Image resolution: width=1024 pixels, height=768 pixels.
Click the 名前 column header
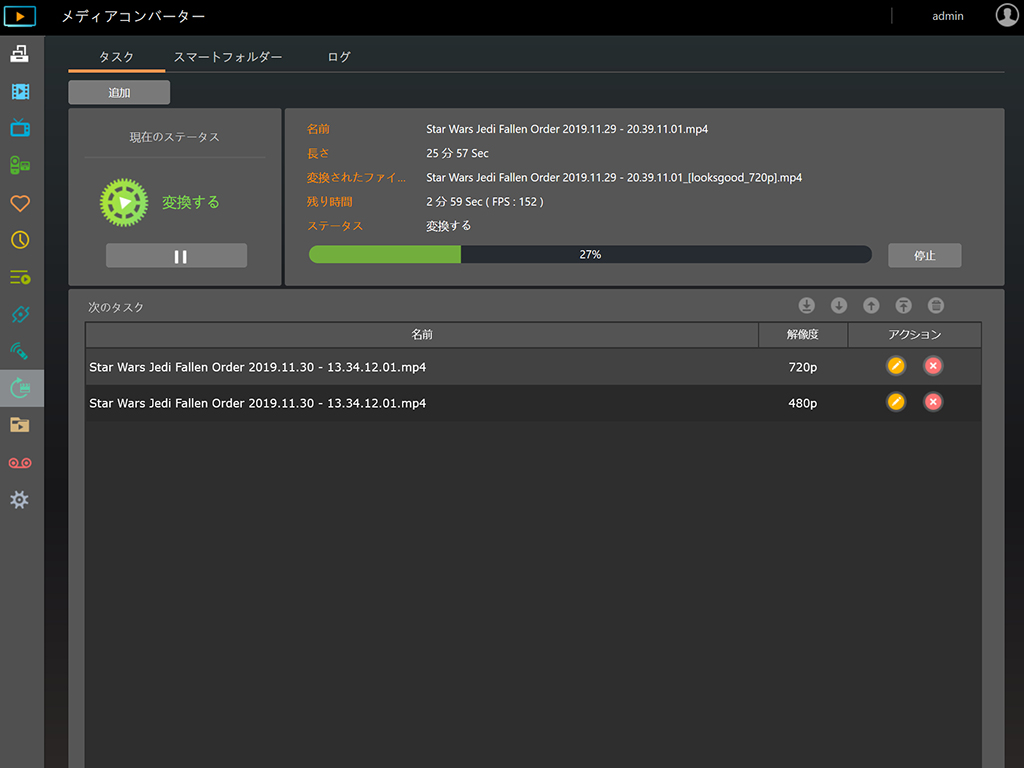pyautogui.click(x=422, y=334)
